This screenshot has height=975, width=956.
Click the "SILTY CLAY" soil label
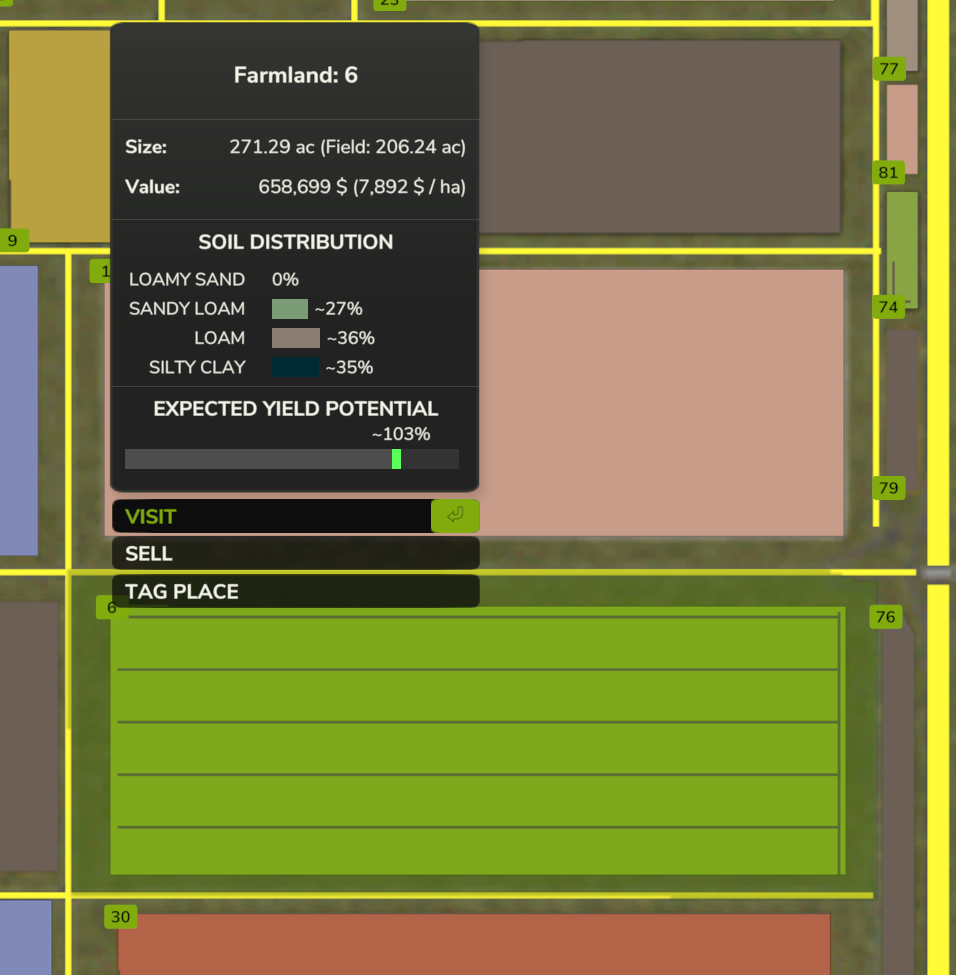tap(197, 367)
